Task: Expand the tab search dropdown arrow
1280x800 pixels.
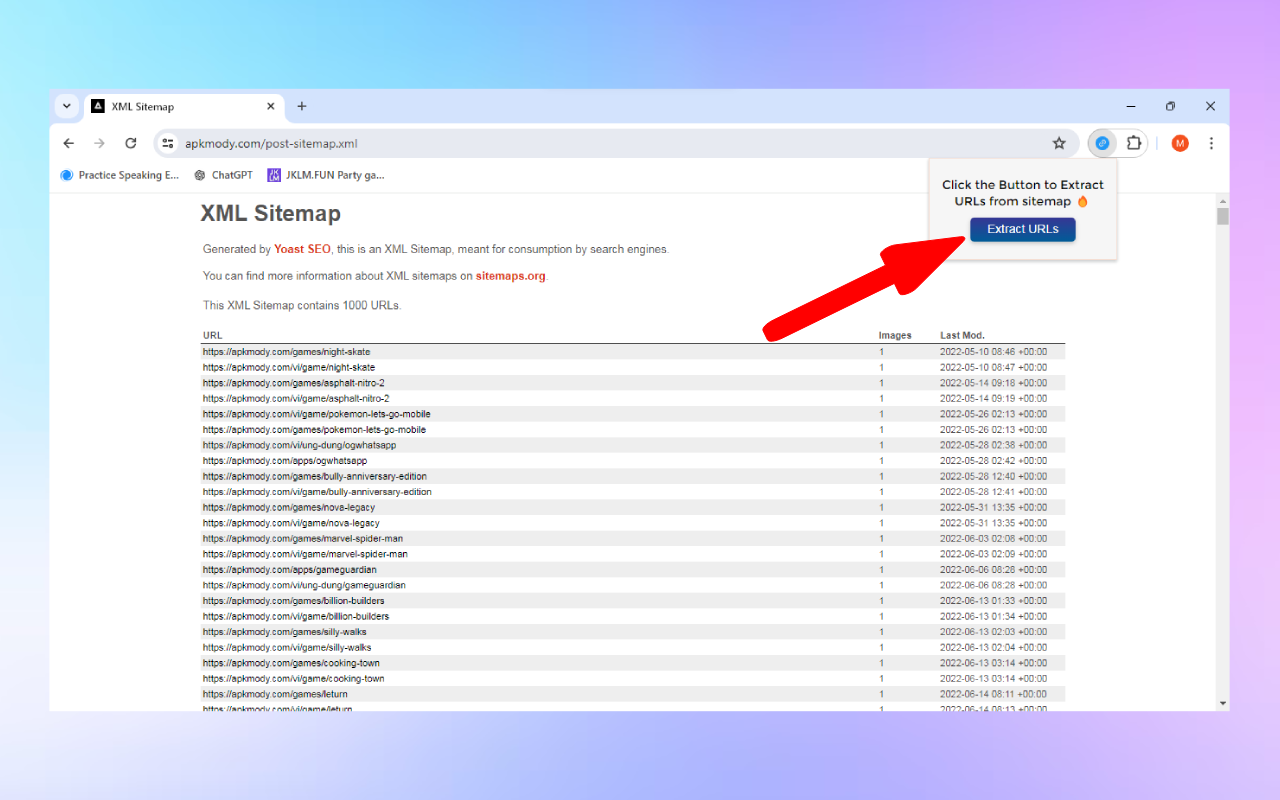Action: click(66, 106)
